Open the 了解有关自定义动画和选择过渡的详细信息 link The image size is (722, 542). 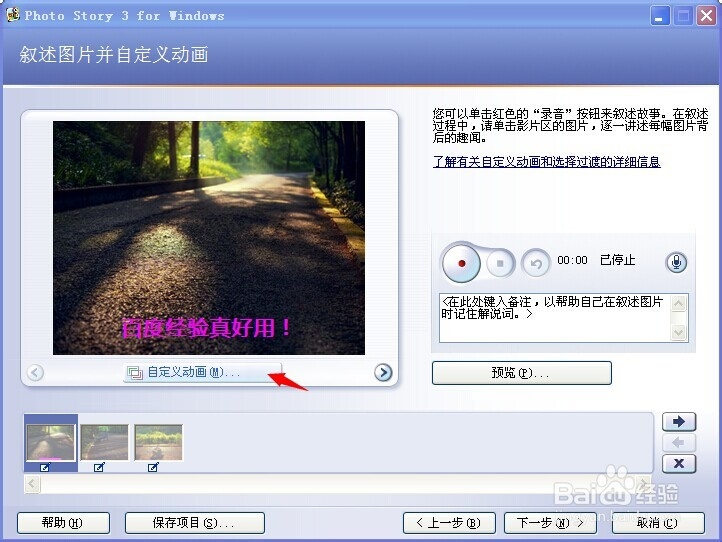547,162
